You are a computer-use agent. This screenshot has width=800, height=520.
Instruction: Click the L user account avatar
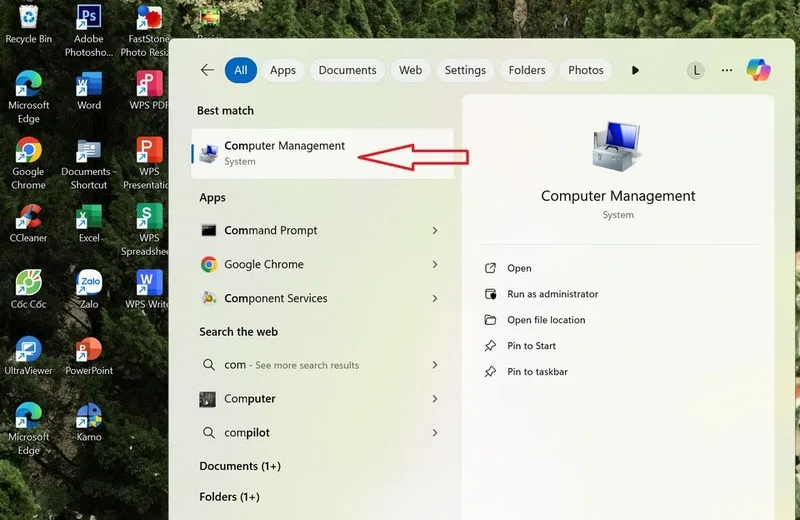[696, 70]
